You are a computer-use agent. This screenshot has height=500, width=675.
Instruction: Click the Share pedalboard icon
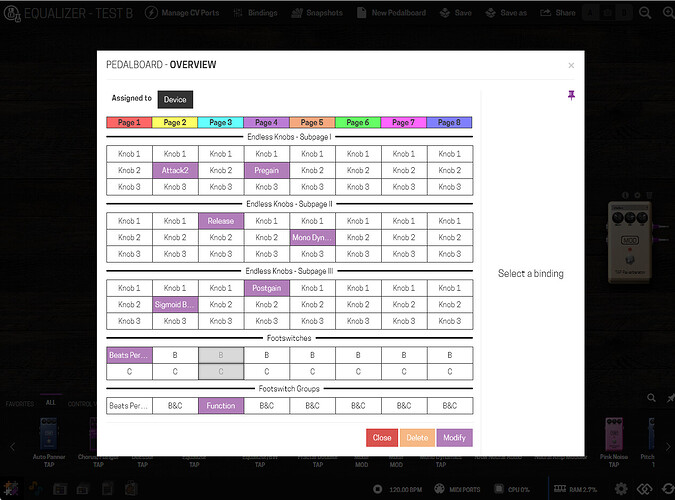tap(546, 13)
